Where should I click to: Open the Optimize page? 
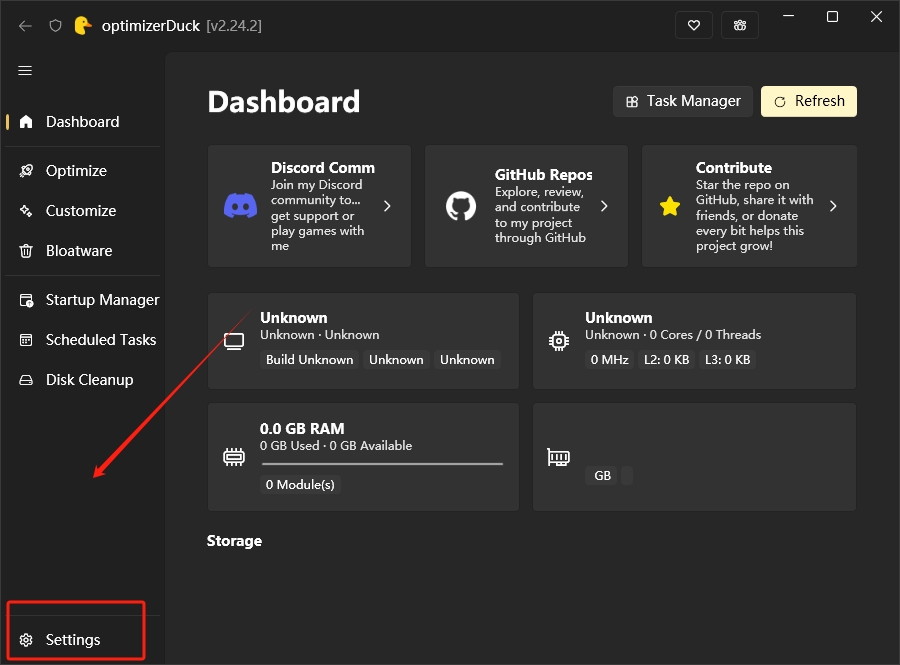(83, 171)
